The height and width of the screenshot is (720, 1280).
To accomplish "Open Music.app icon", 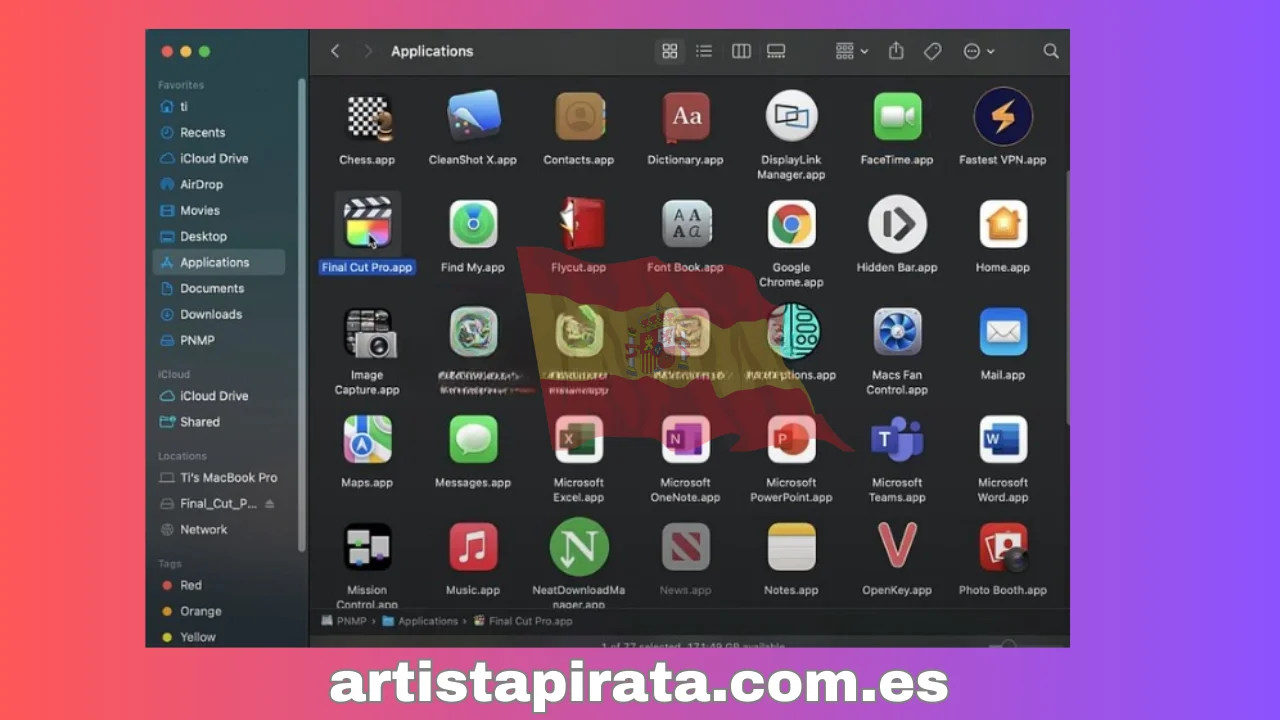I will [x=473, y=547].
